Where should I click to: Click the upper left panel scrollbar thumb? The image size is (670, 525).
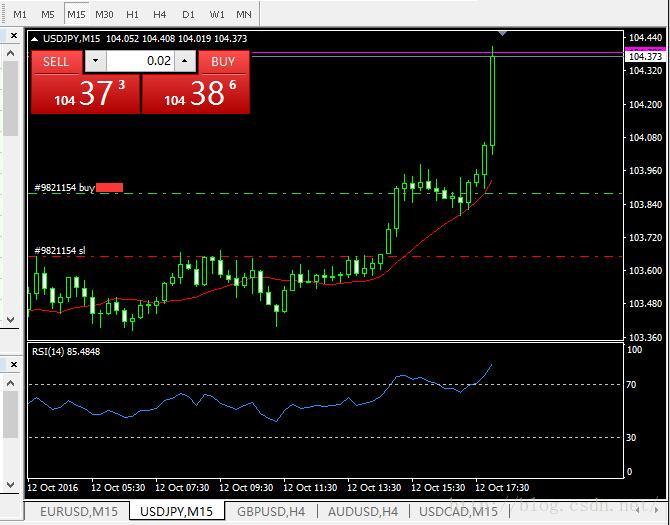pos(10,98)
